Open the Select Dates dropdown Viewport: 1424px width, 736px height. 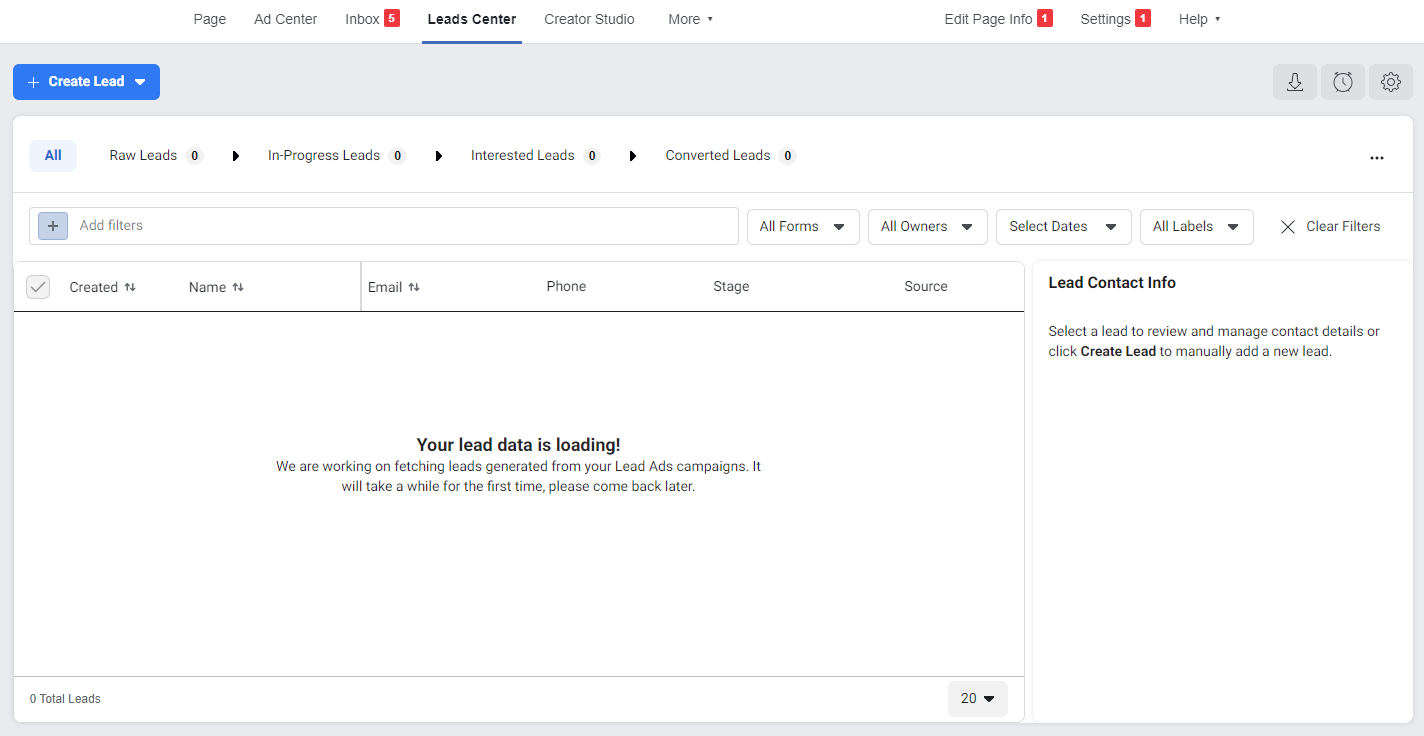[x=1063, y=227]
